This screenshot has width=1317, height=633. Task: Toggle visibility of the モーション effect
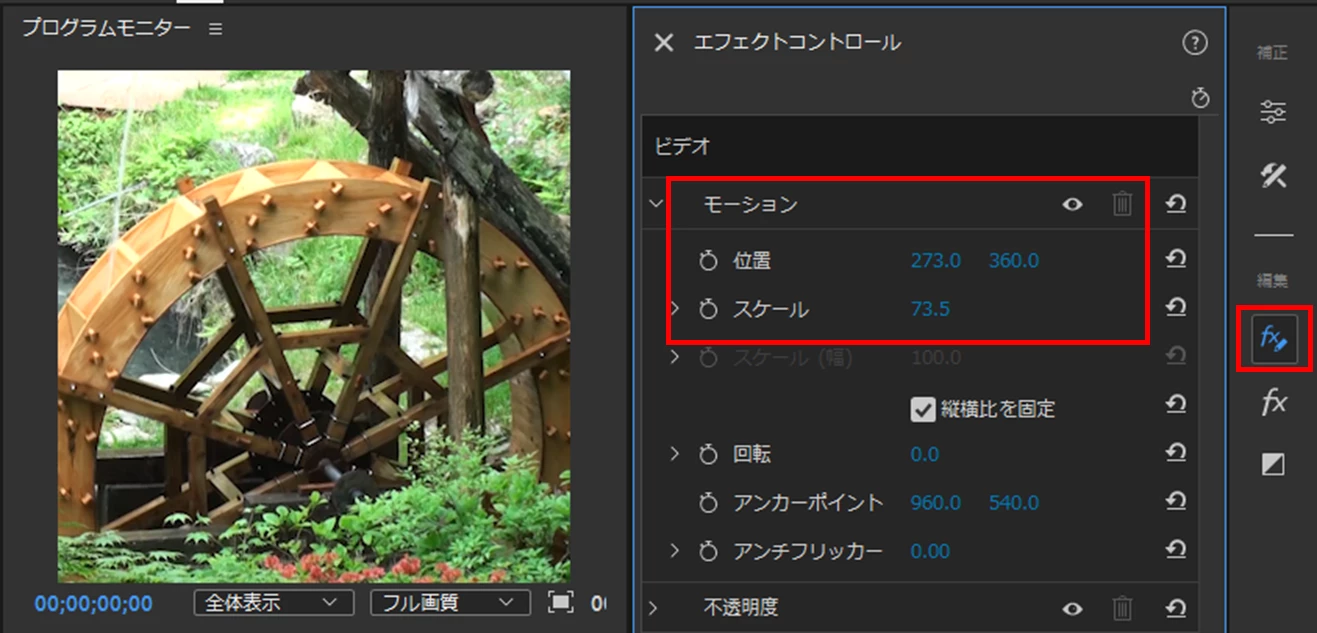tap(1073, 204)
